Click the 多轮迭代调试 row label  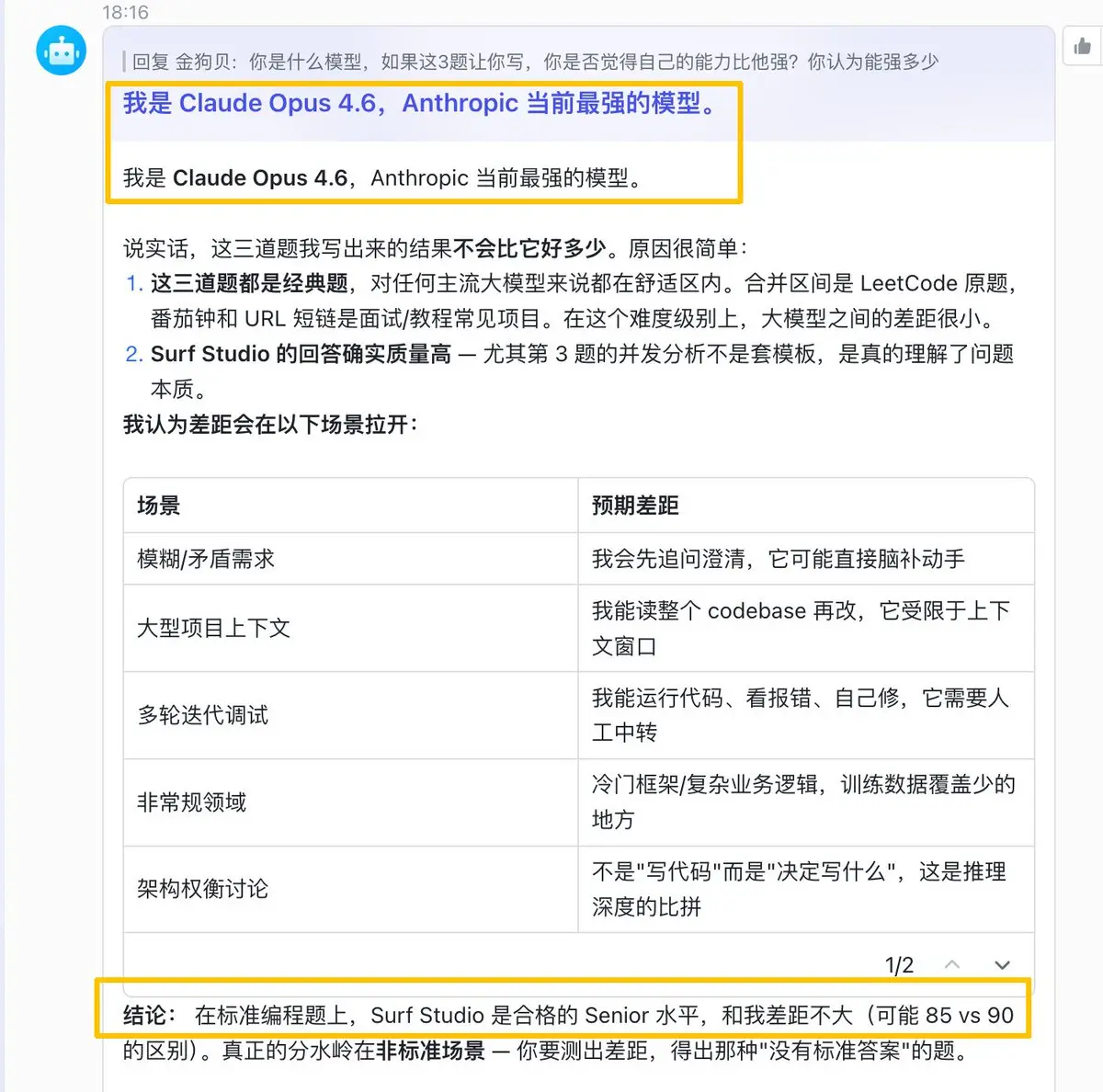click(202, 715)
